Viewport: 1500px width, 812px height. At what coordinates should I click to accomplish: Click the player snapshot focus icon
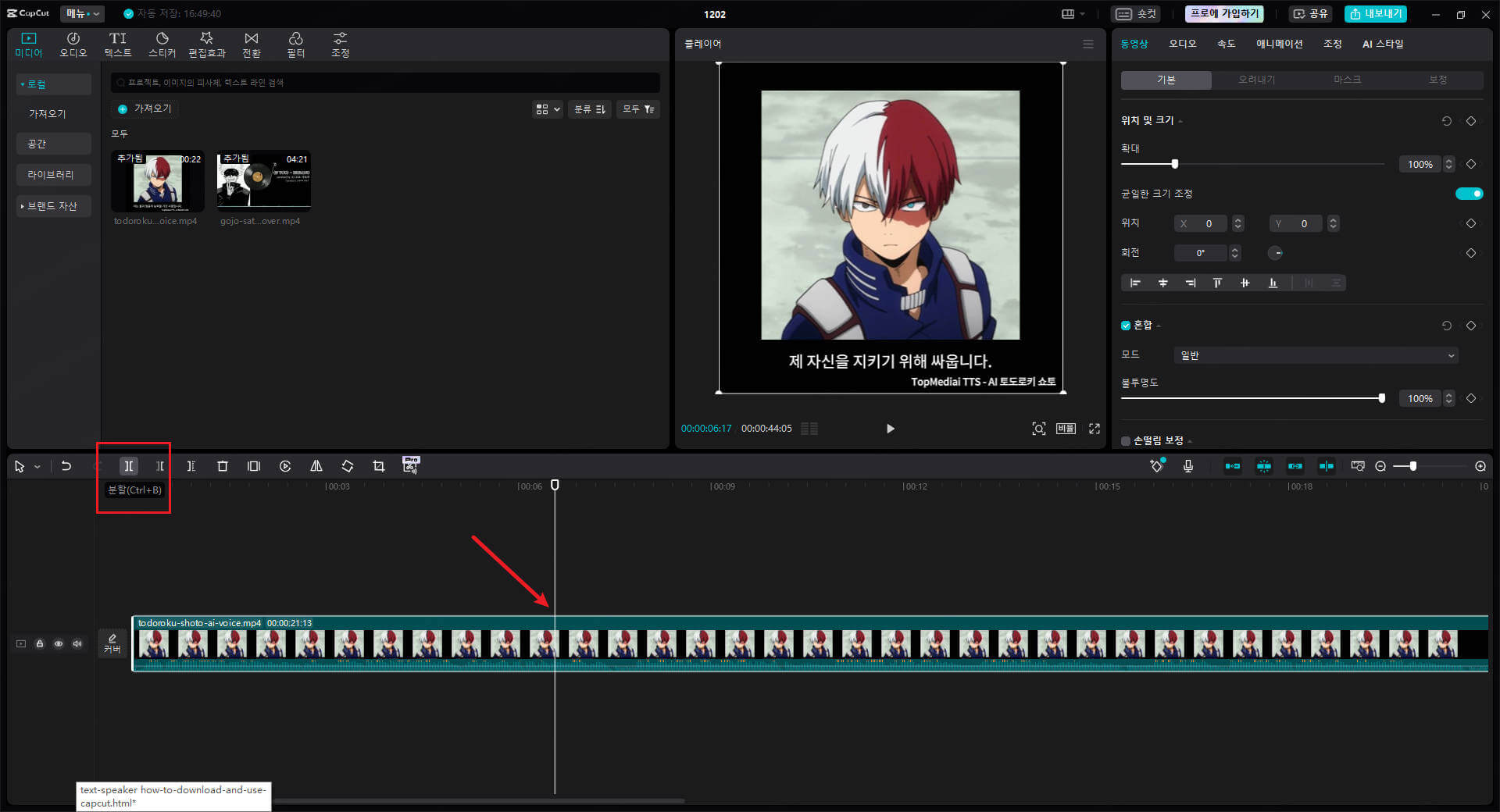[1039, 429]
